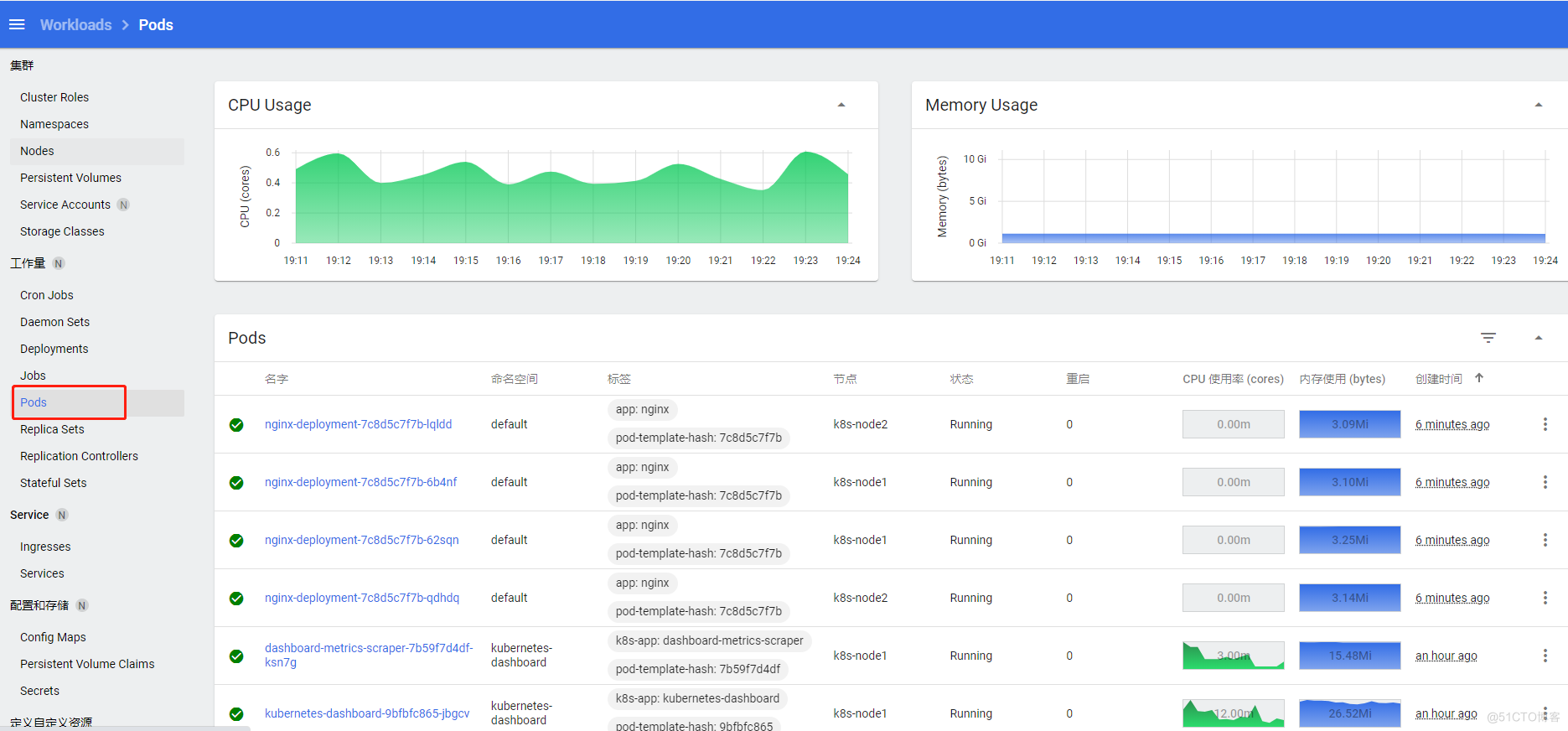The height and width of the screenshot is (731, 1568).
Task: Open Jobs in sidebar
Action: (x=33, y=376)
